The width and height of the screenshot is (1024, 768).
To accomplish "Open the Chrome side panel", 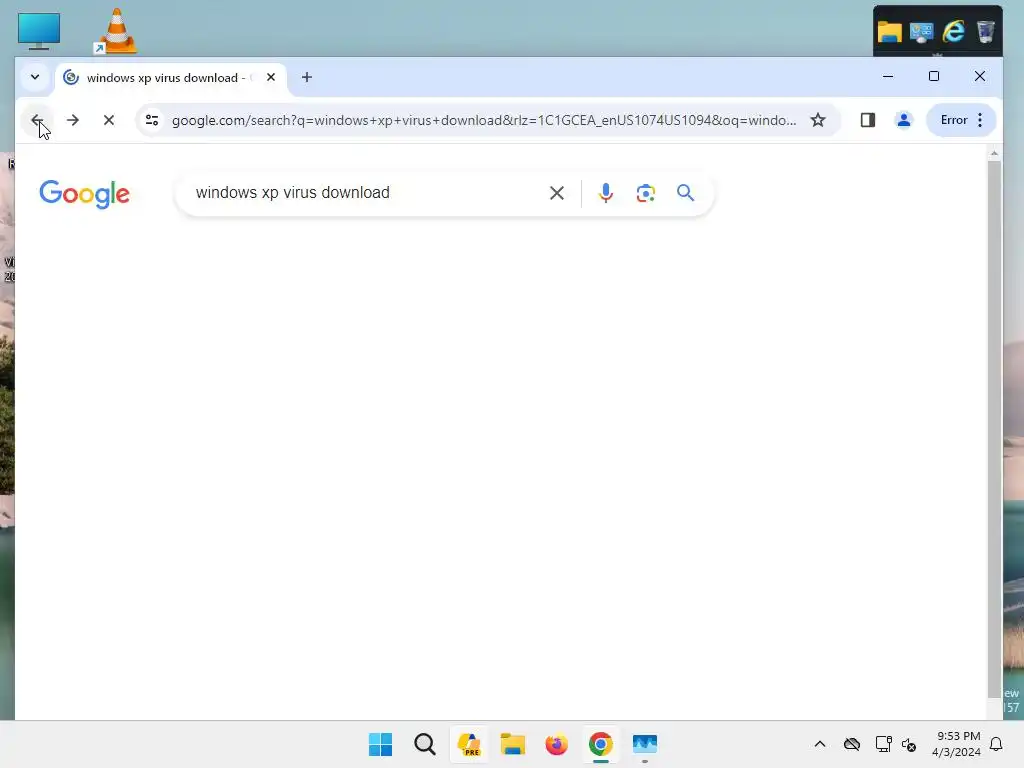I will [867, 120].
